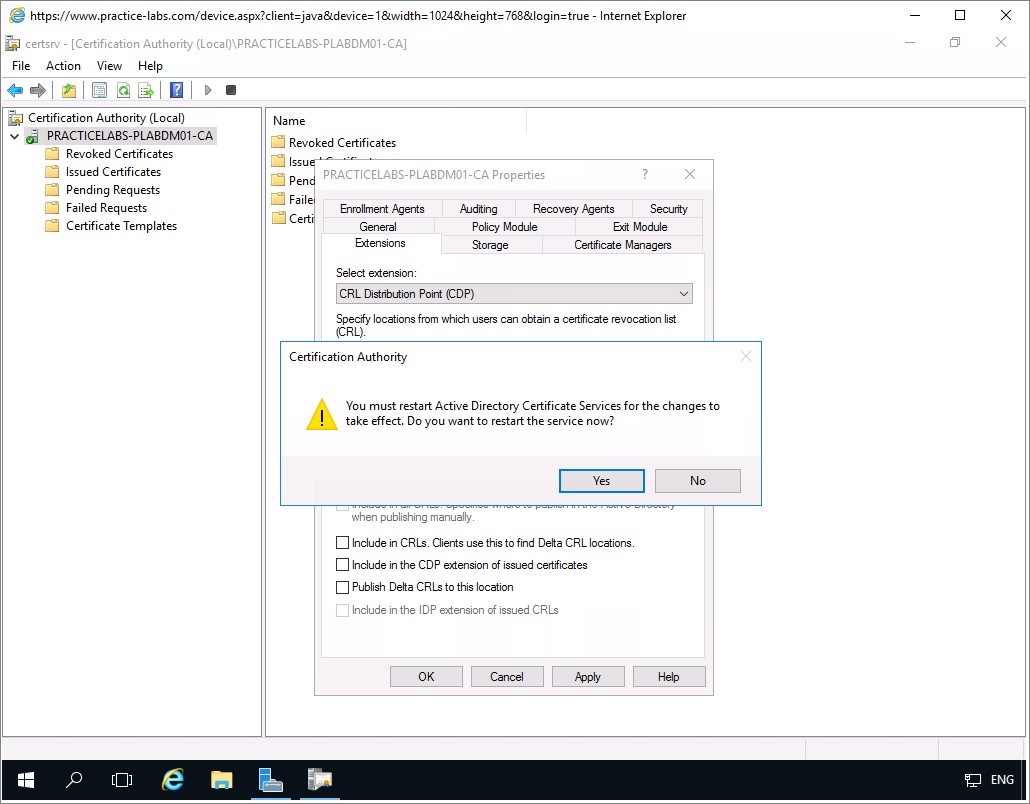Viewport: 1030px width, 804px height.
Task: Click OK in Properties dialog
Action: tap(426, 677)
